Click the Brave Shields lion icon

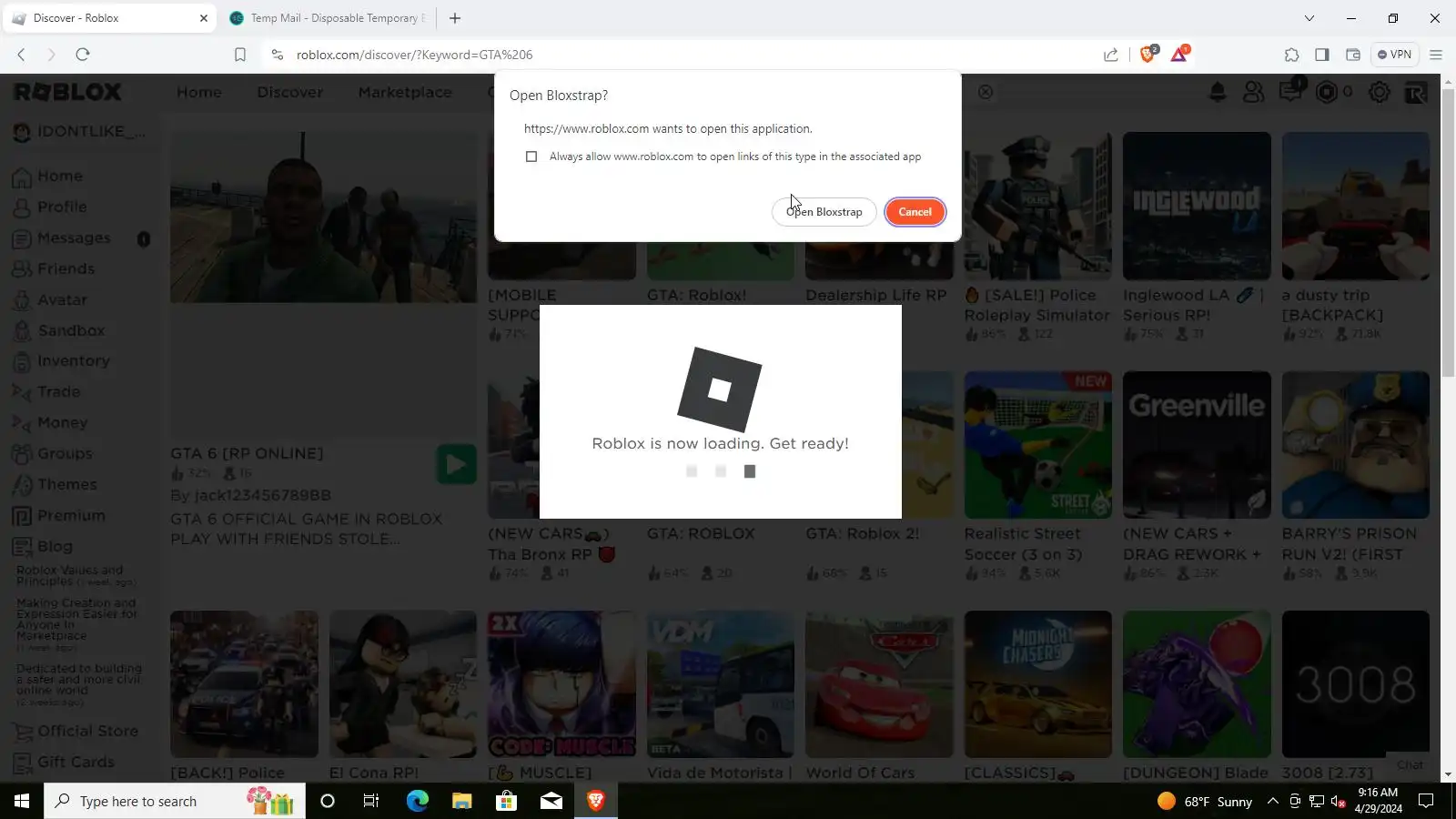pos(1148,55)
